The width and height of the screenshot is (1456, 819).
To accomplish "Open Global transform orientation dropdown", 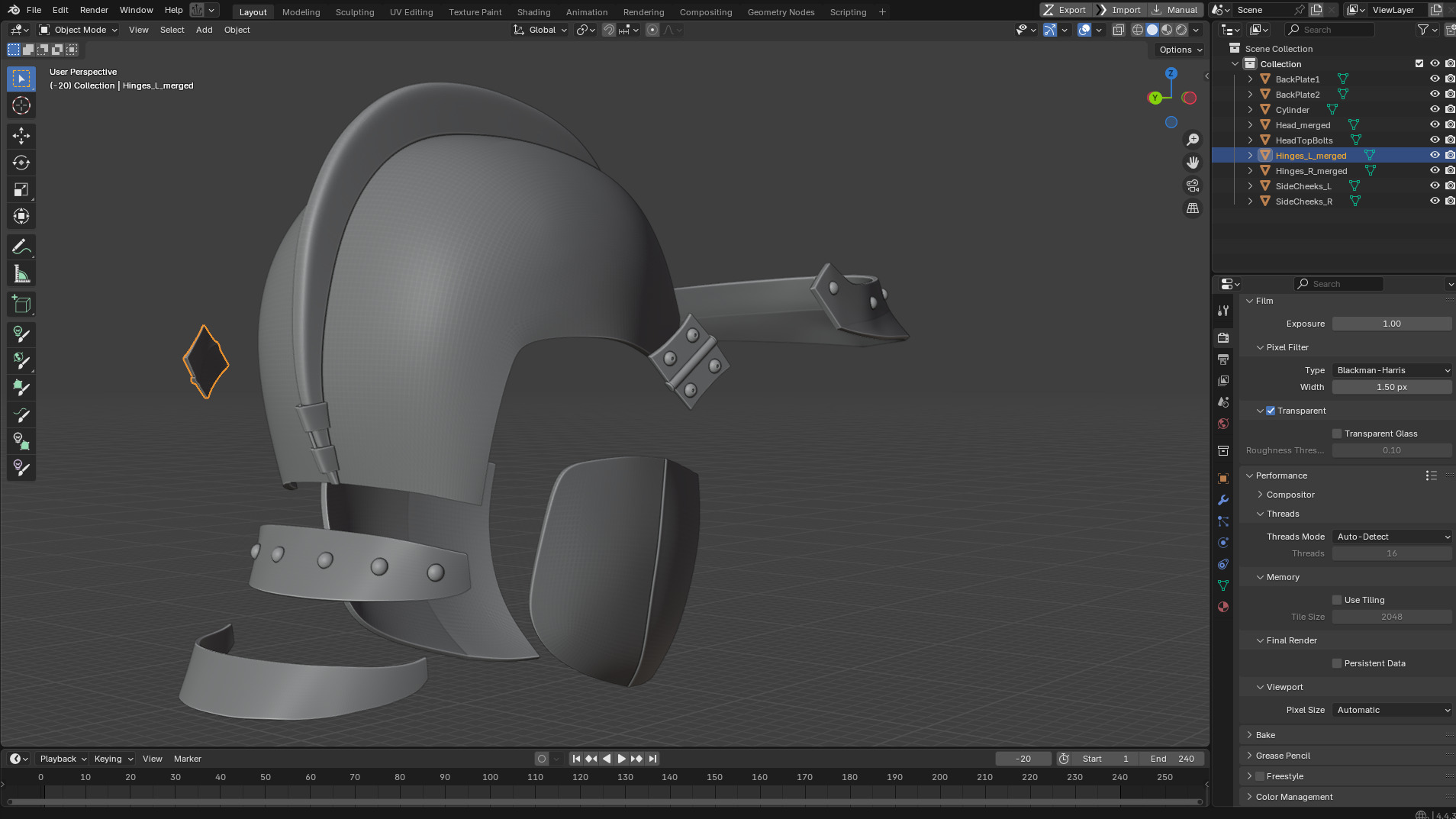I will point(540,30).
